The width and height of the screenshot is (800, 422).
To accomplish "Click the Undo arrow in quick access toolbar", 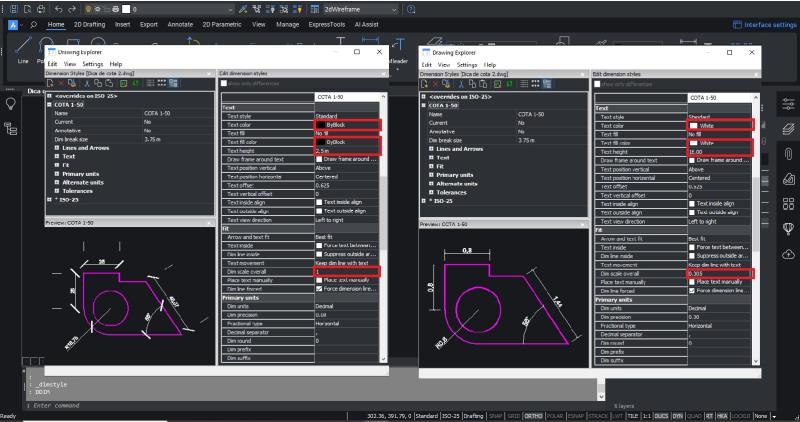I will pos(58,8).
